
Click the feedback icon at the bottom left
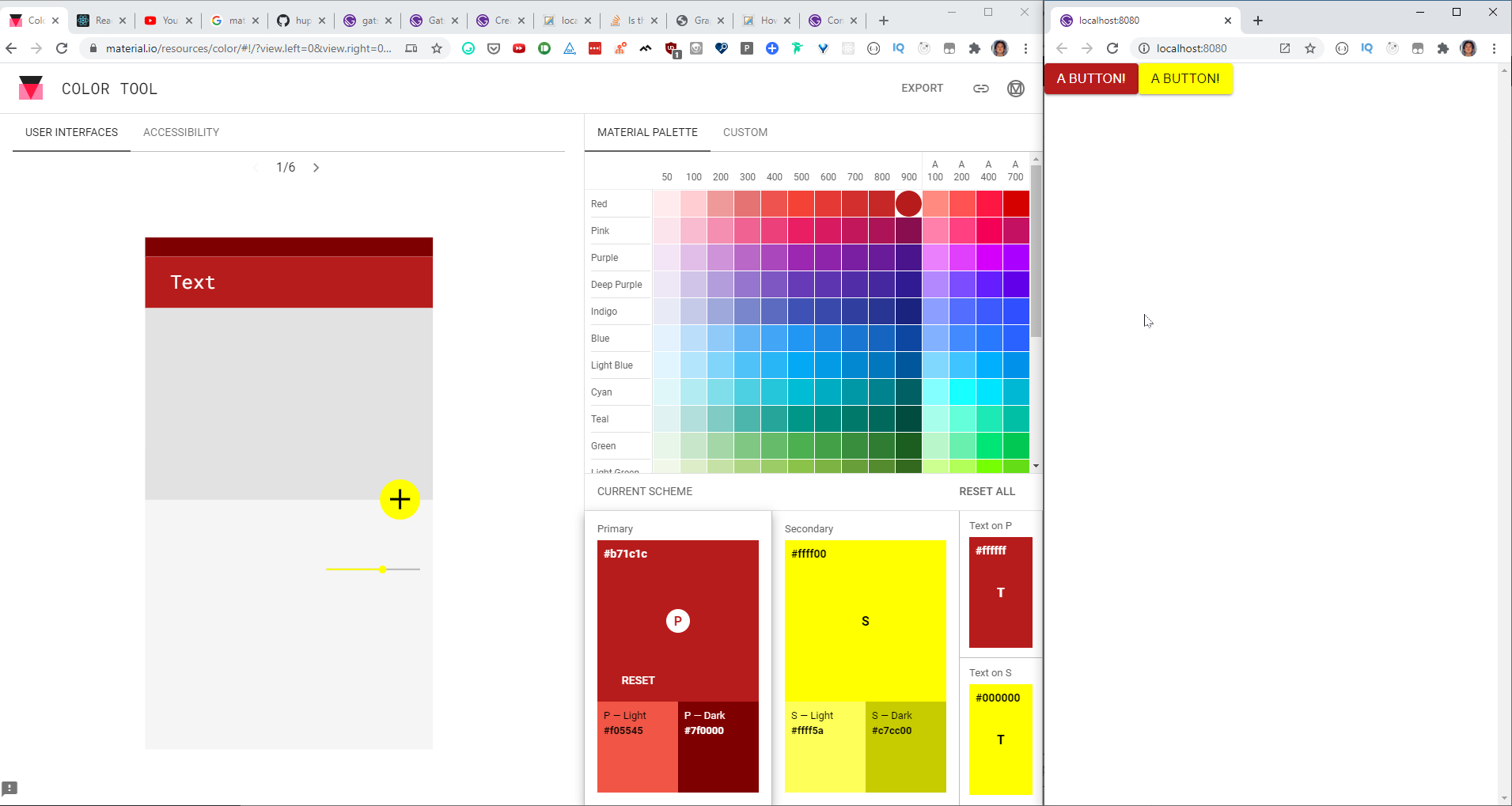coord(9,788)
